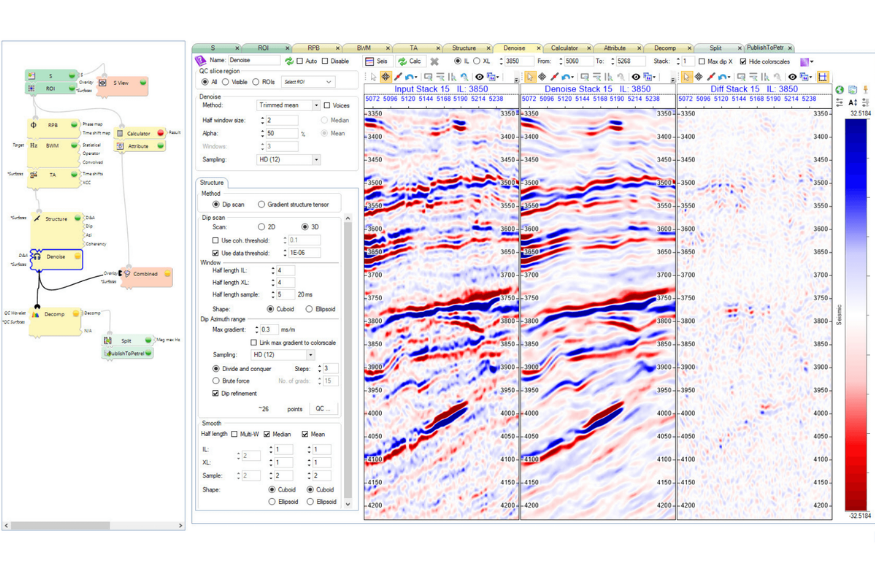Open the Denoise Method dropdown

(x=288, y=105)
